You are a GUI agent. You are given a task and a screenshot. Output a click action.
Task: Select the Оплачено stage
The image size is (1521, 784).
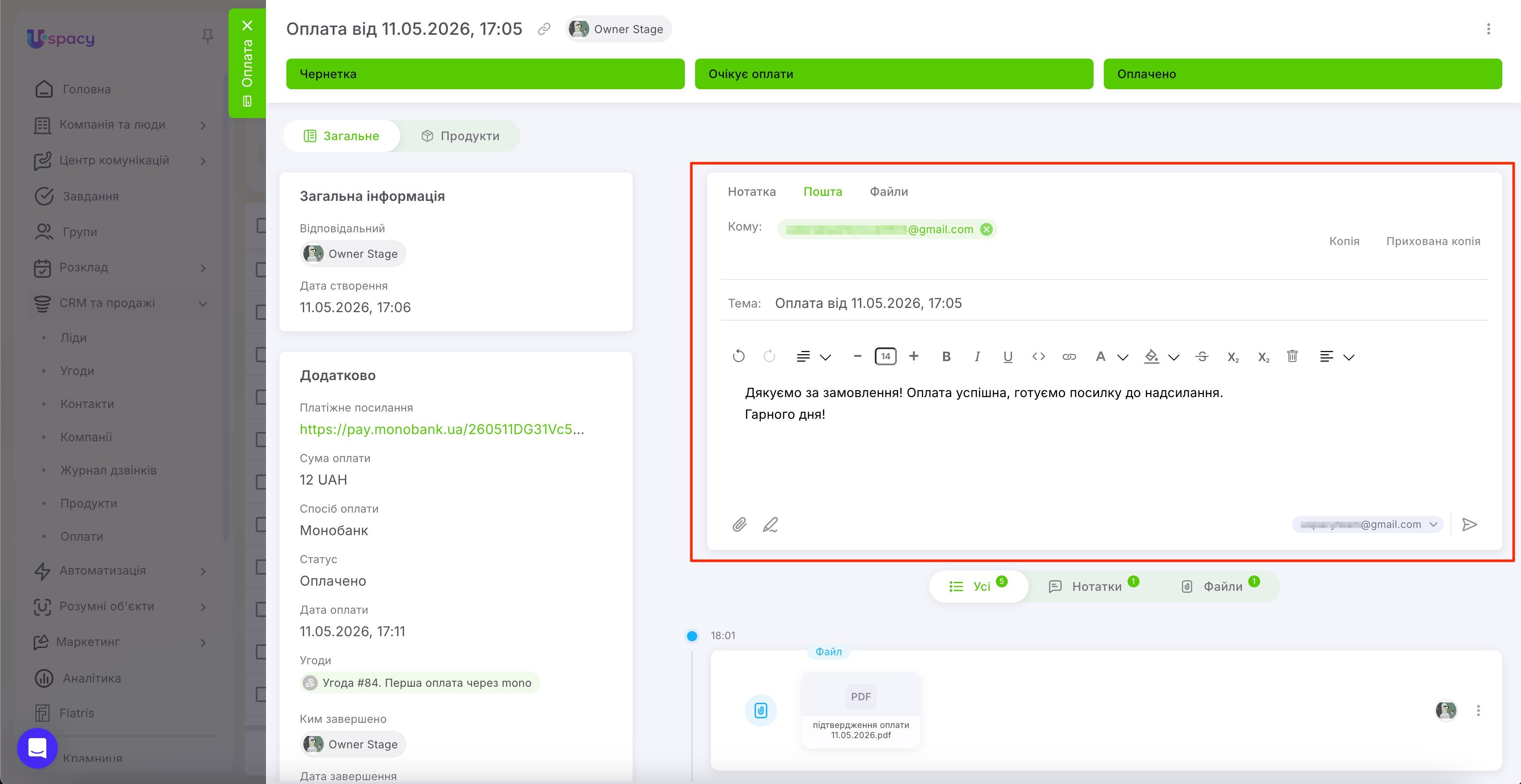[x=1303, y=74]
